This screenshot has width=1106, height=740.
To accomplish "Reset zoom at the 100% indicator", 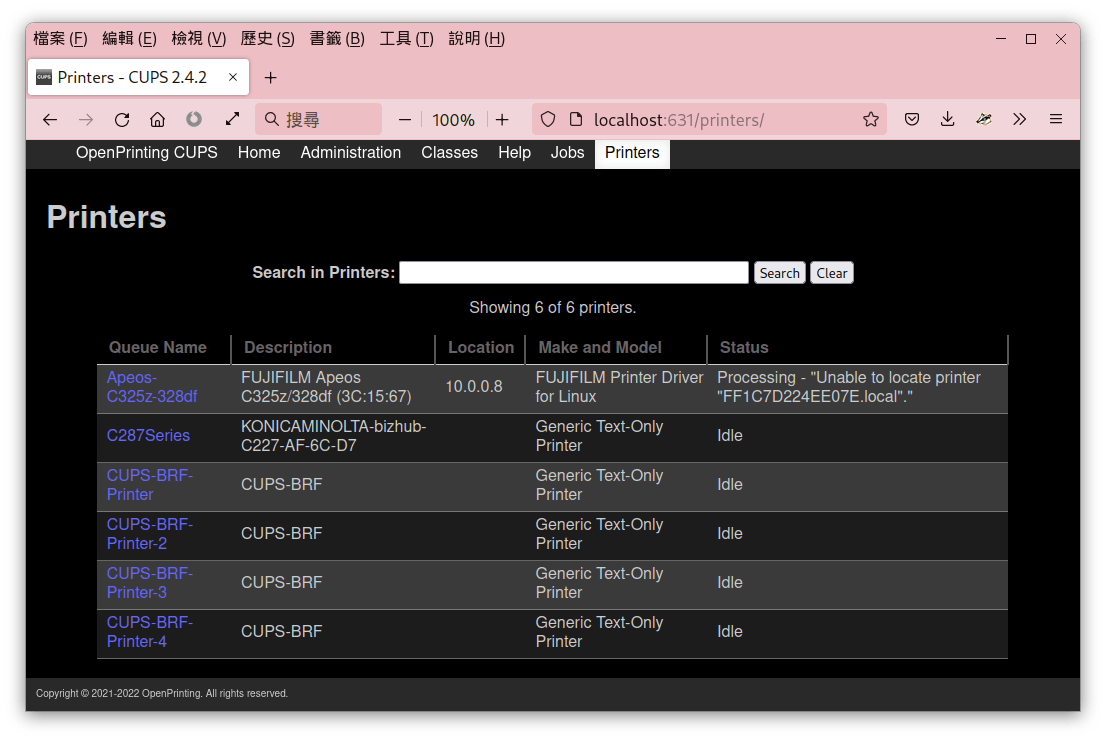I will (x=454, y=120).
